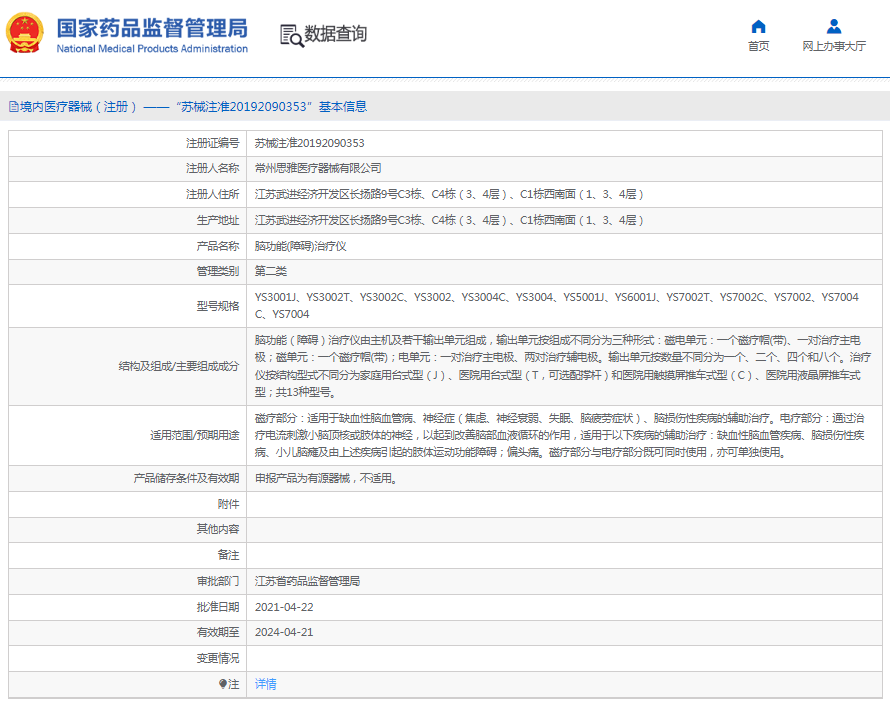Click the national emblem logo
Viewport: 890px width, 706px height.
click(25, 33)
